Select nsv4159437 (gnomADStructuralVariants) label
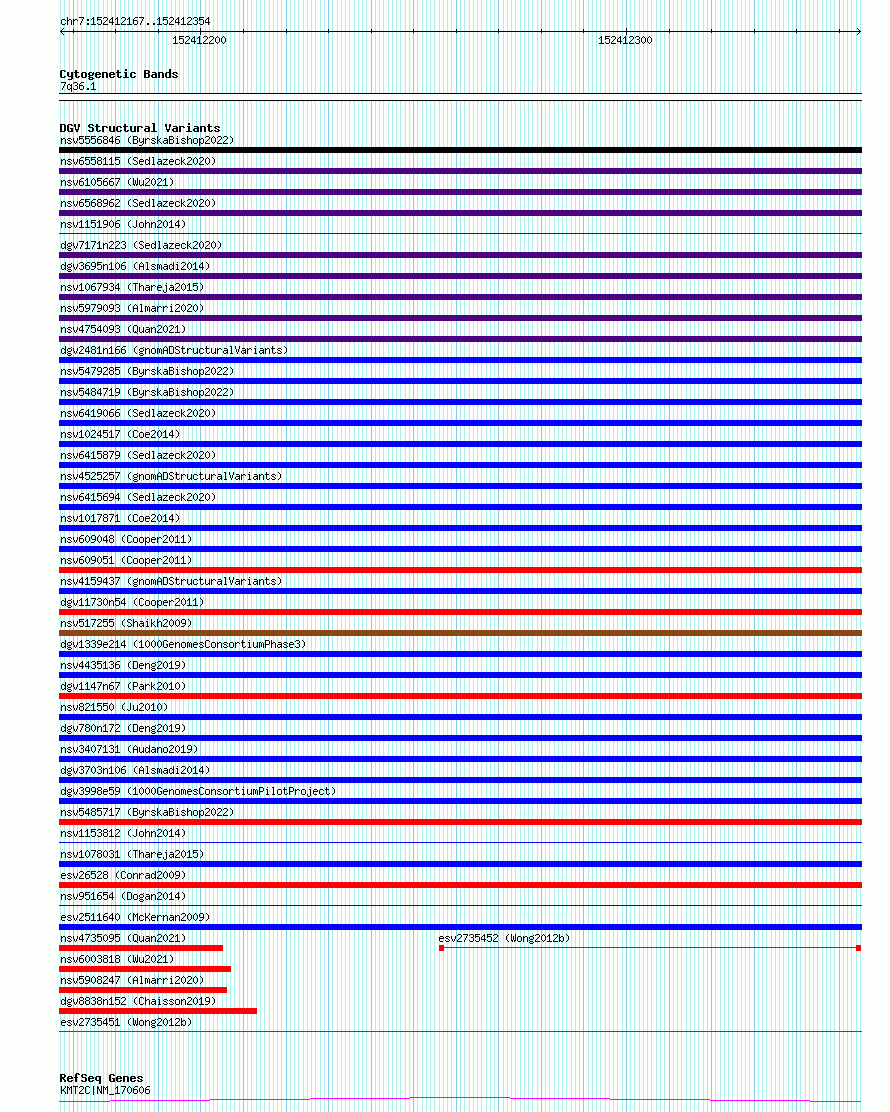This screenshot has height=1112, width=890. (x=171, y=582)
